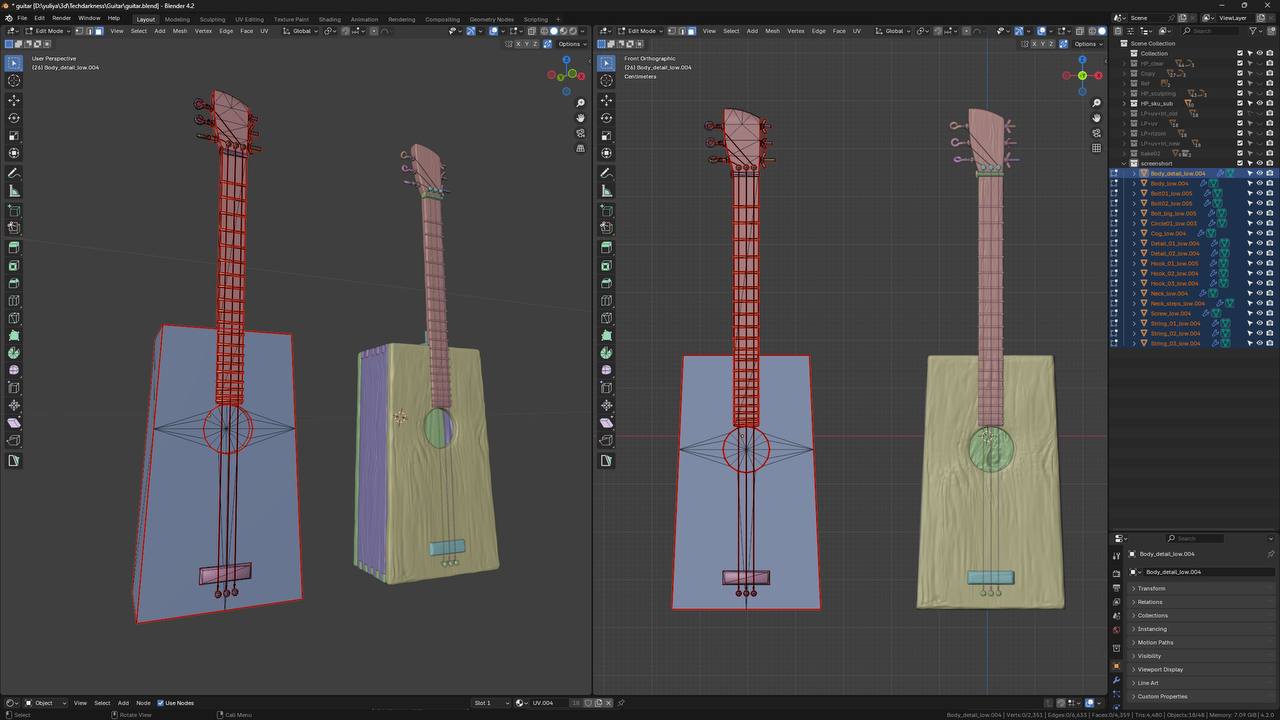Open the Output properties tab
Image resolution: width=1280 pixels, height=720 pixels.
pos(1117,588)
